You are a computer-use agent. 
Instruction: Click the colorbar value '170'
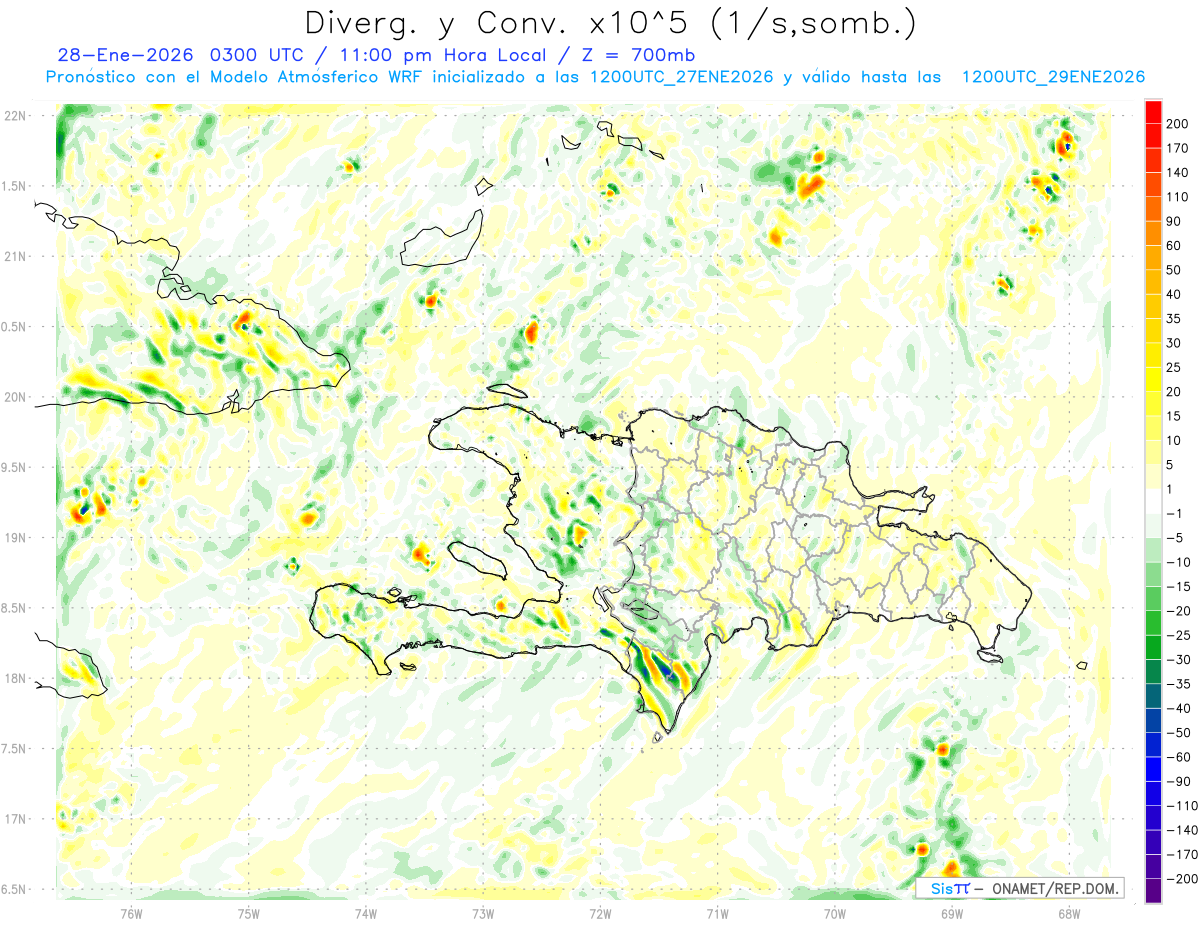pos(1179,148)
